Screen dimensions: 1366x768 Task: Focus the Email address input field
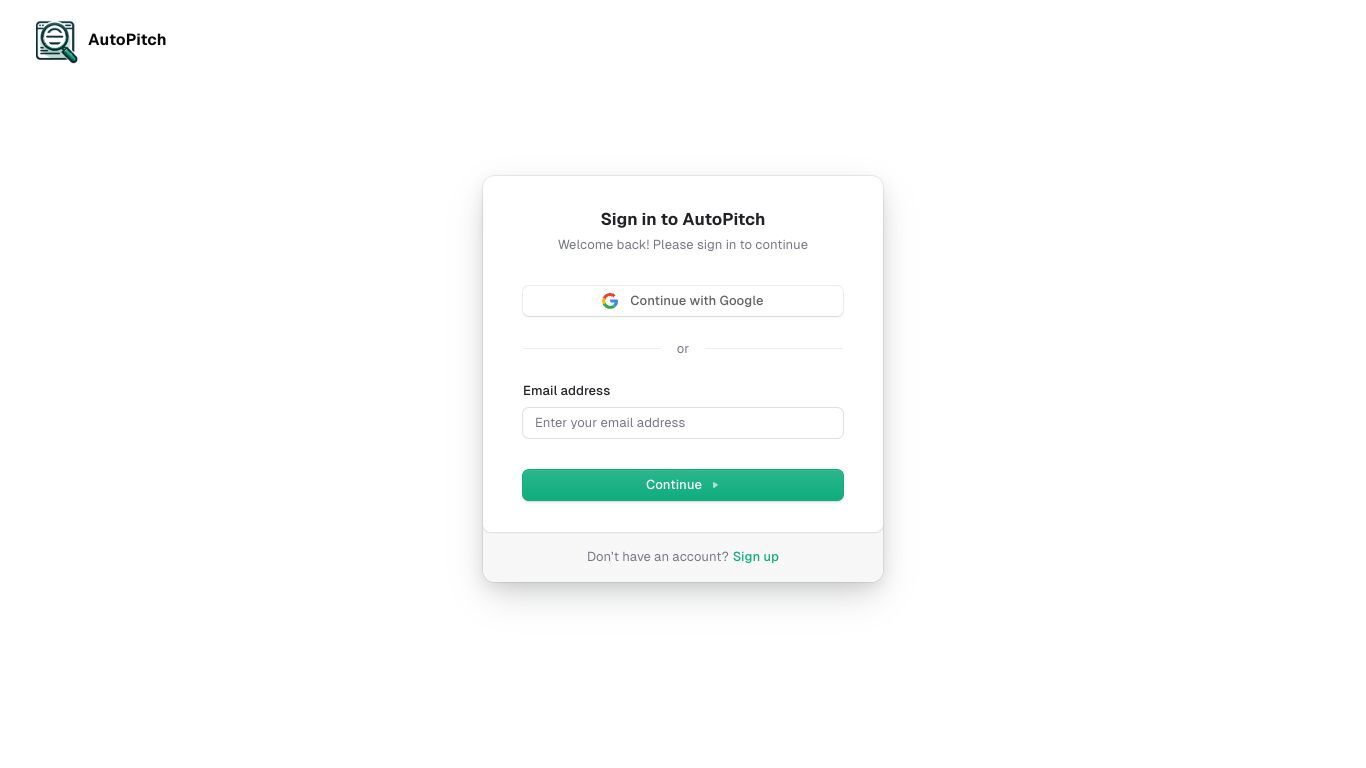[683, 423]
